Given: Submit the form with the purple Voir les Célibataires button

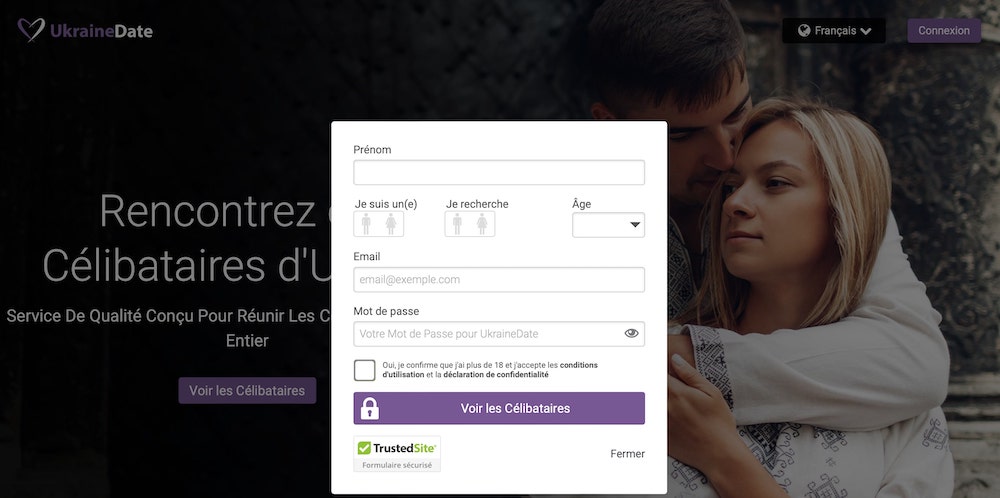Looking at the screenshot, I should click(499, 408).
